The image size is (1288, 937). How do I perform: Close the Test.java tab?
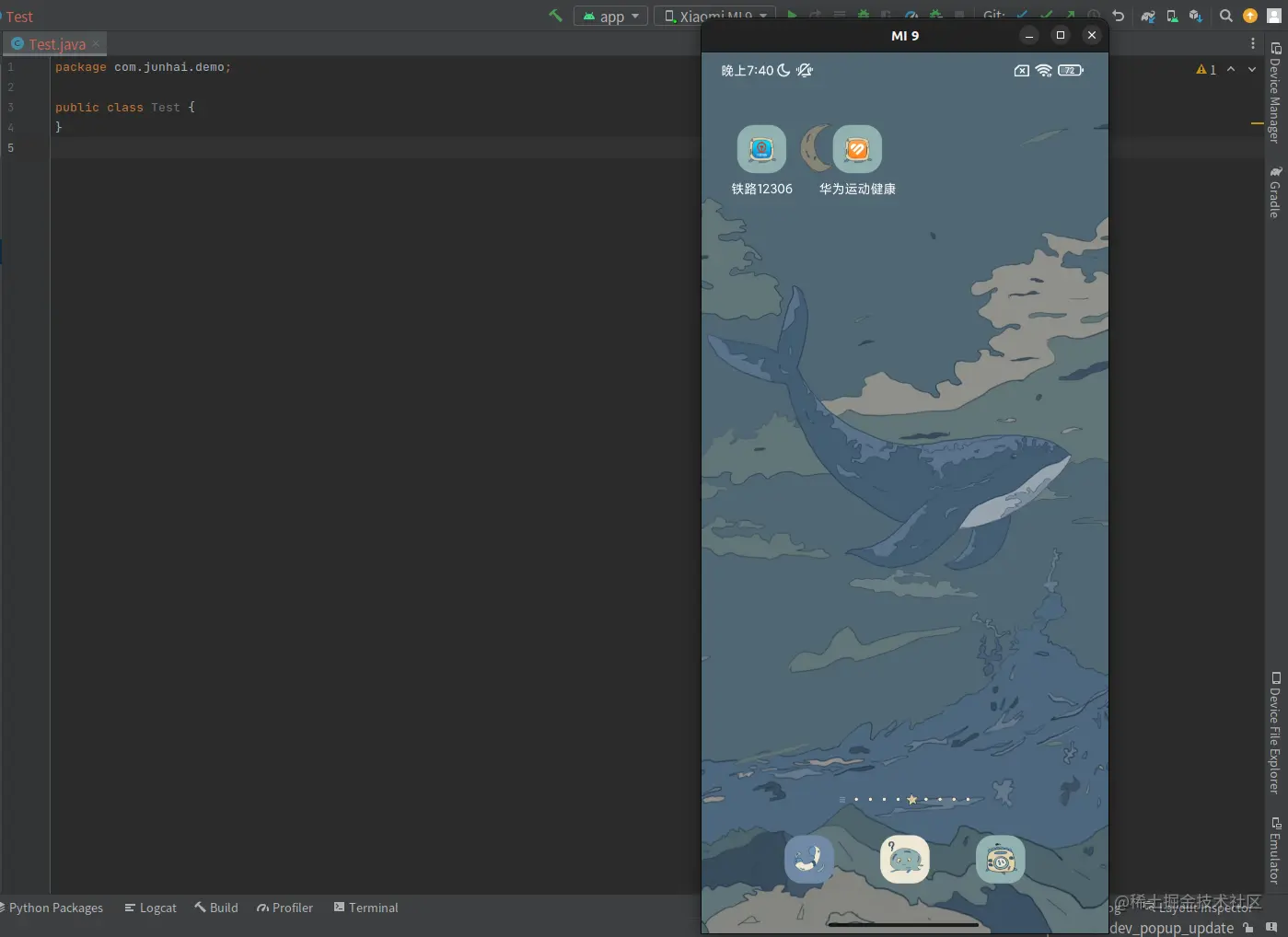[96, 44]
